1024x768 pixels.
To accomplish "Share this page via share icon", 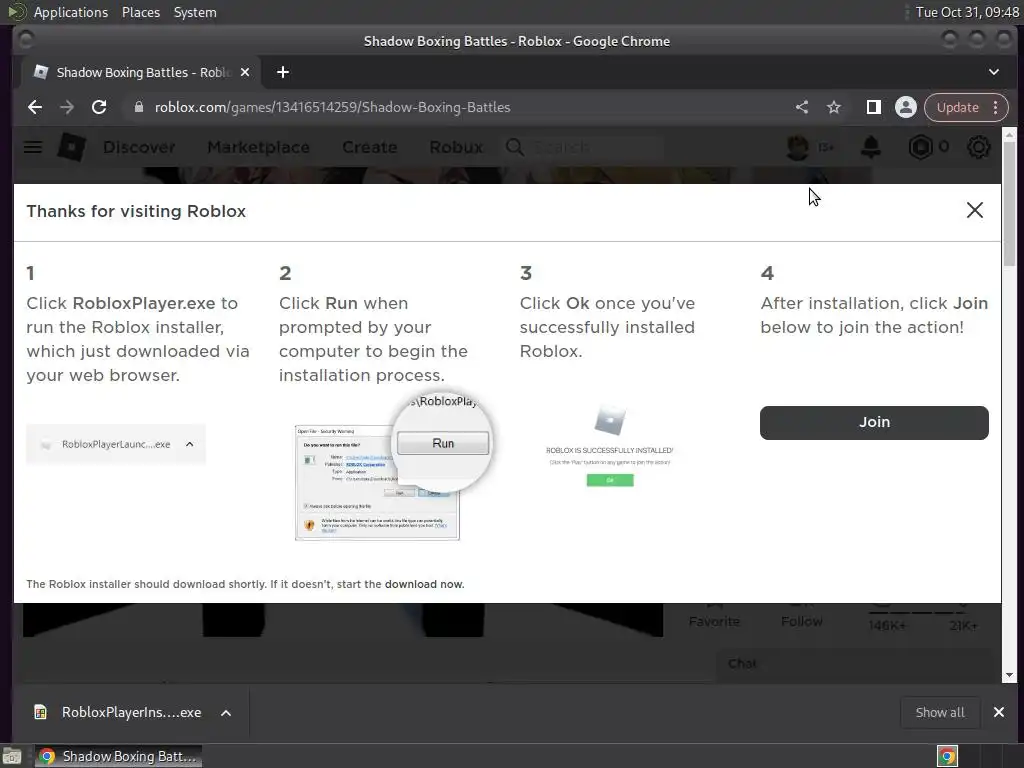I will tap(802, 107).
